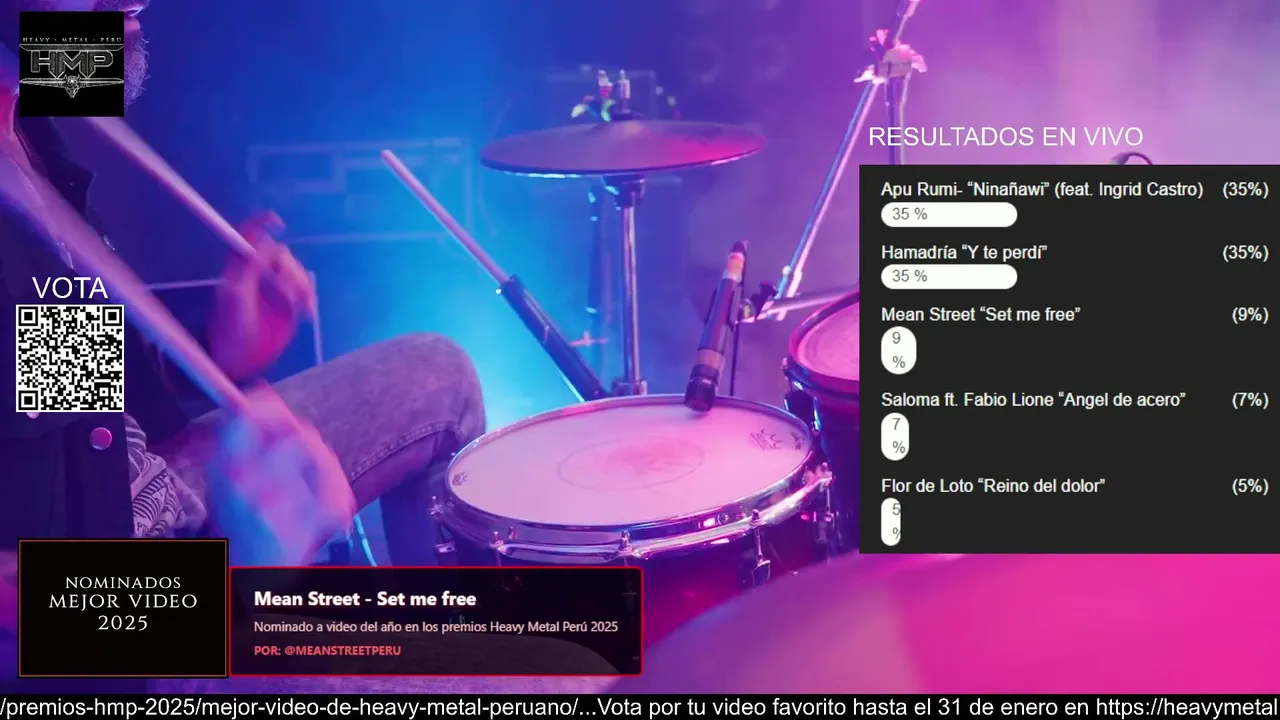
Task: Click the scrolling premios-hmp-2025 URL ticker
Action: pos(289,707)
